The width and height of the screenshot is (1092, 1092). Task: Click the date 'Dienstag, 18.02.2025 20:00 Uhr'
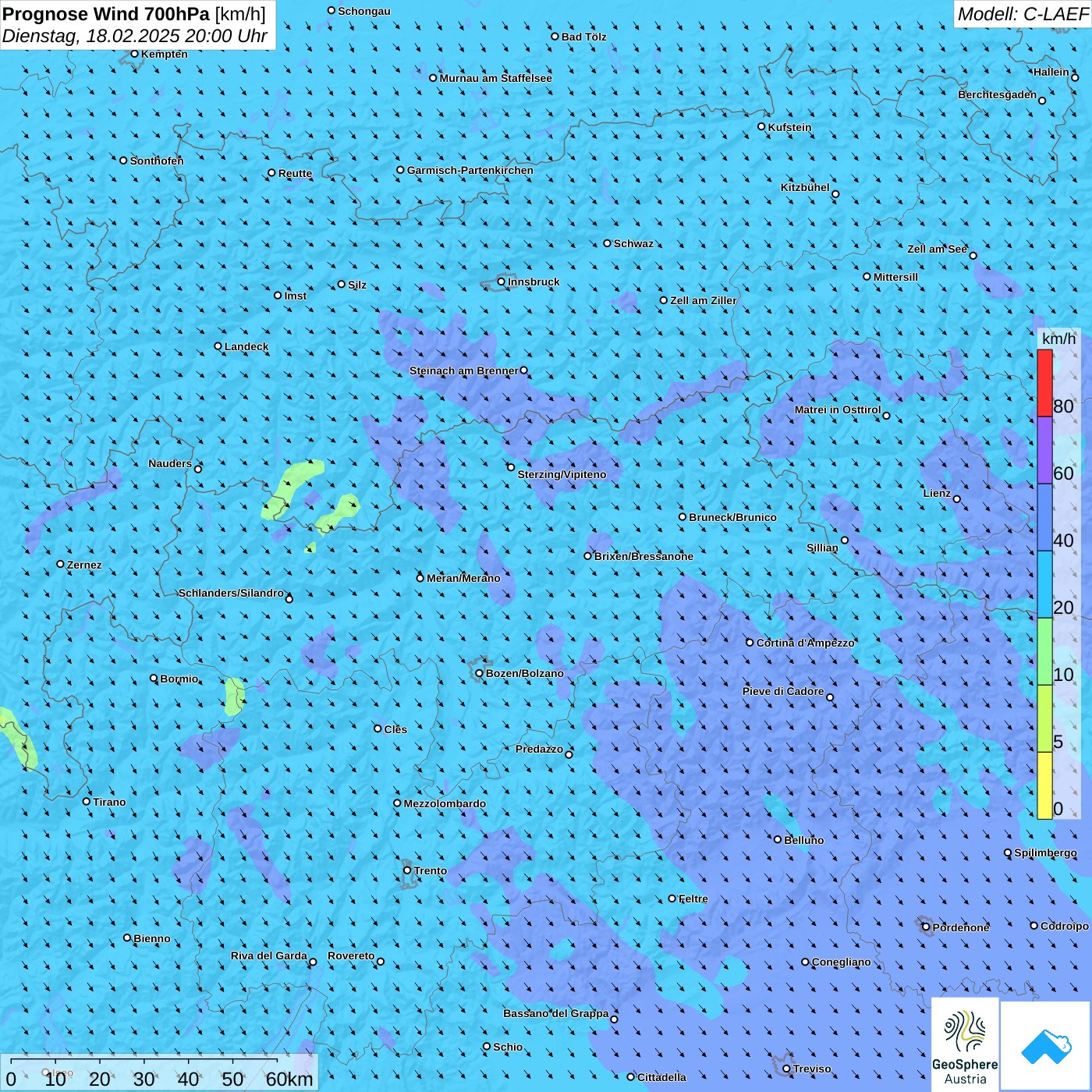[135, 36]
